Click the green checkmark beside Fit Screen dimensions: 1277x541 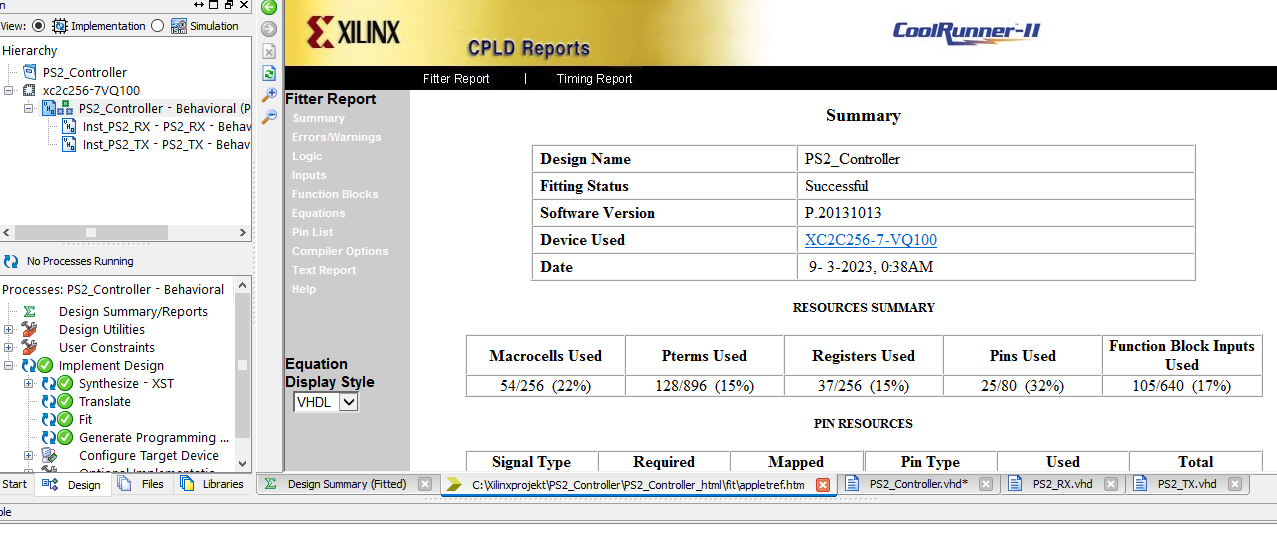[x=65, y=420]
